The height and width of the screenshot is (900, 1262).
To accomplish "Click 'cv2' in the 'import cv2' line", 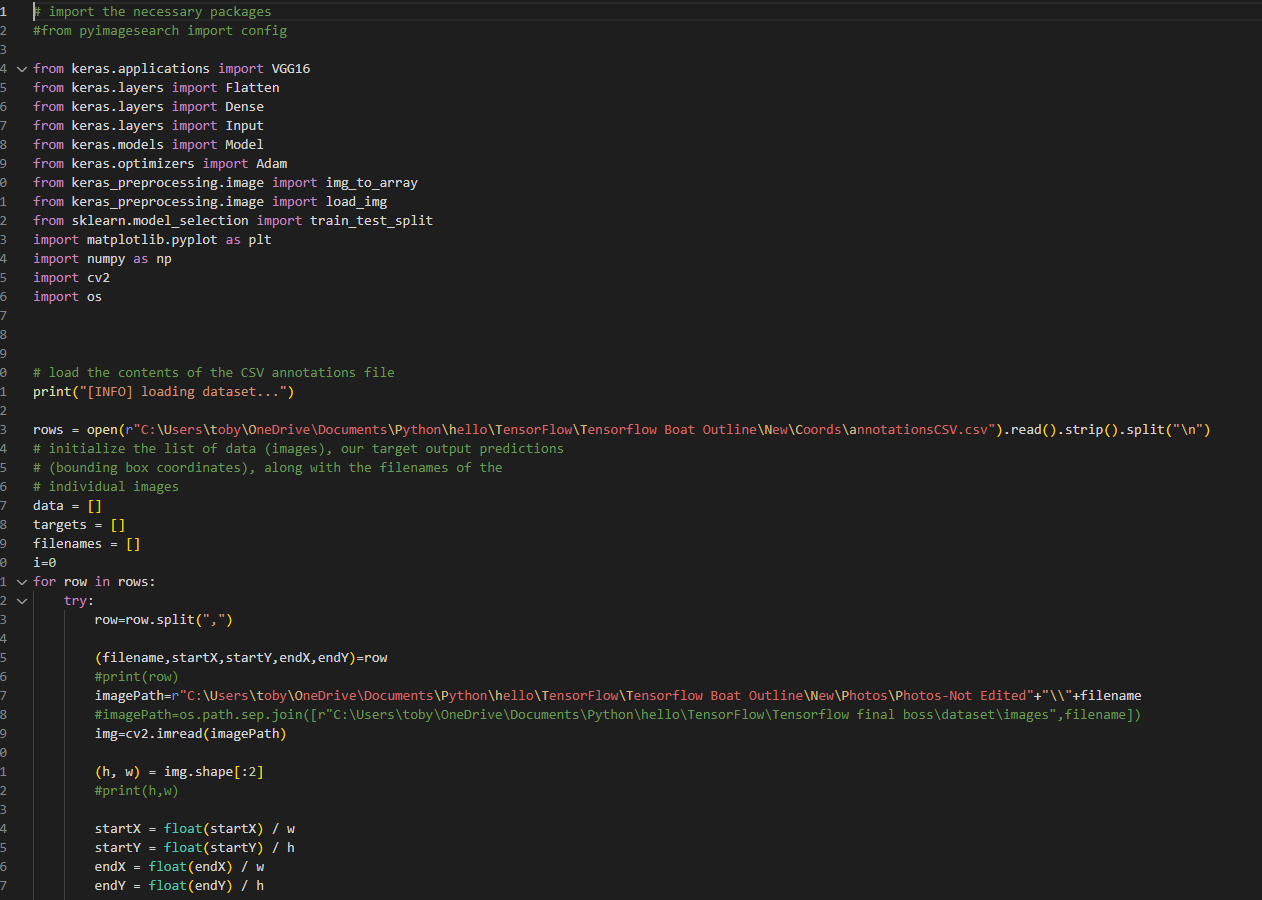I will click(x=98, y=278).
